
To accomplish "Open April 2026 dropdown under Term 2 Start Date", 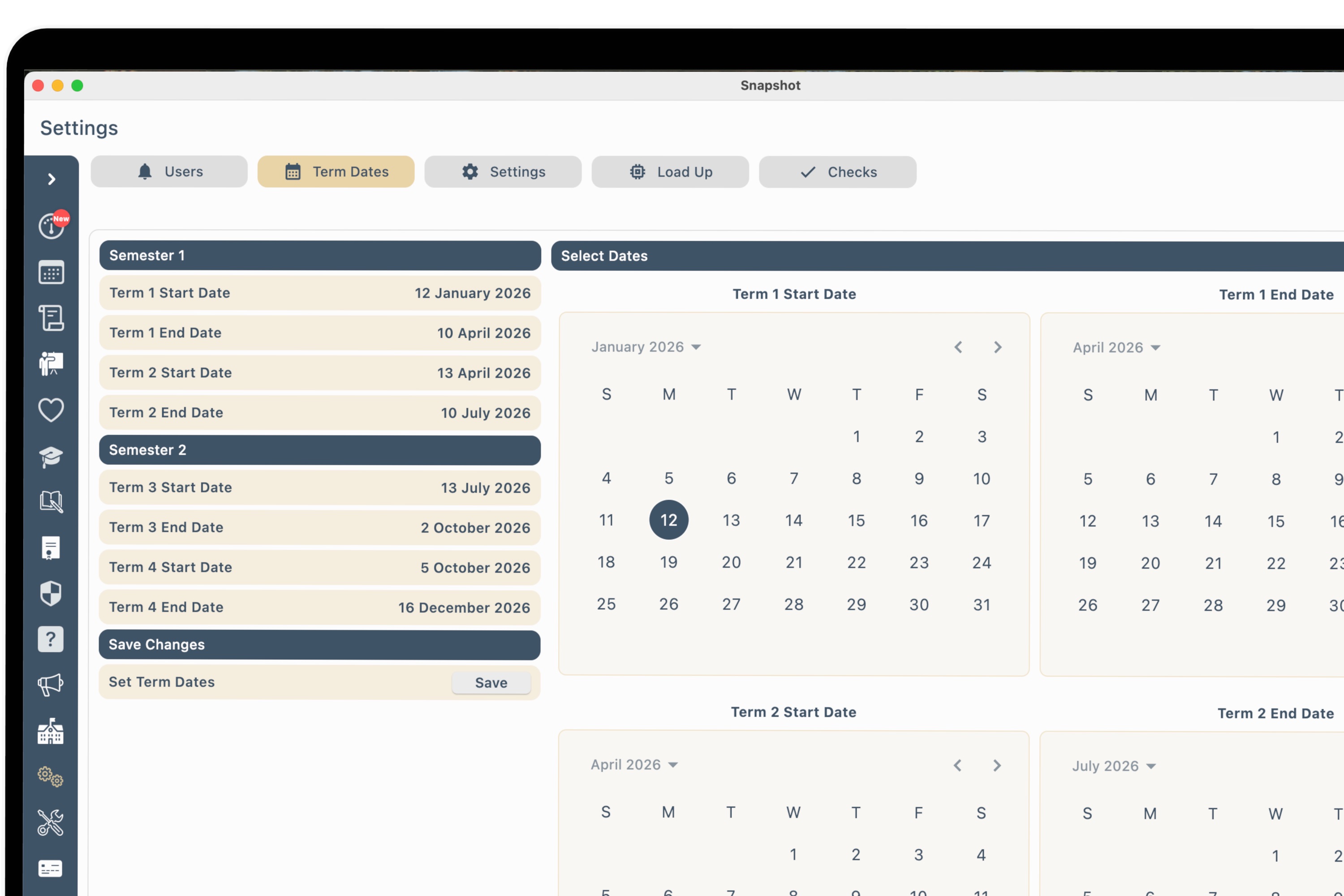I will point(634,765).
